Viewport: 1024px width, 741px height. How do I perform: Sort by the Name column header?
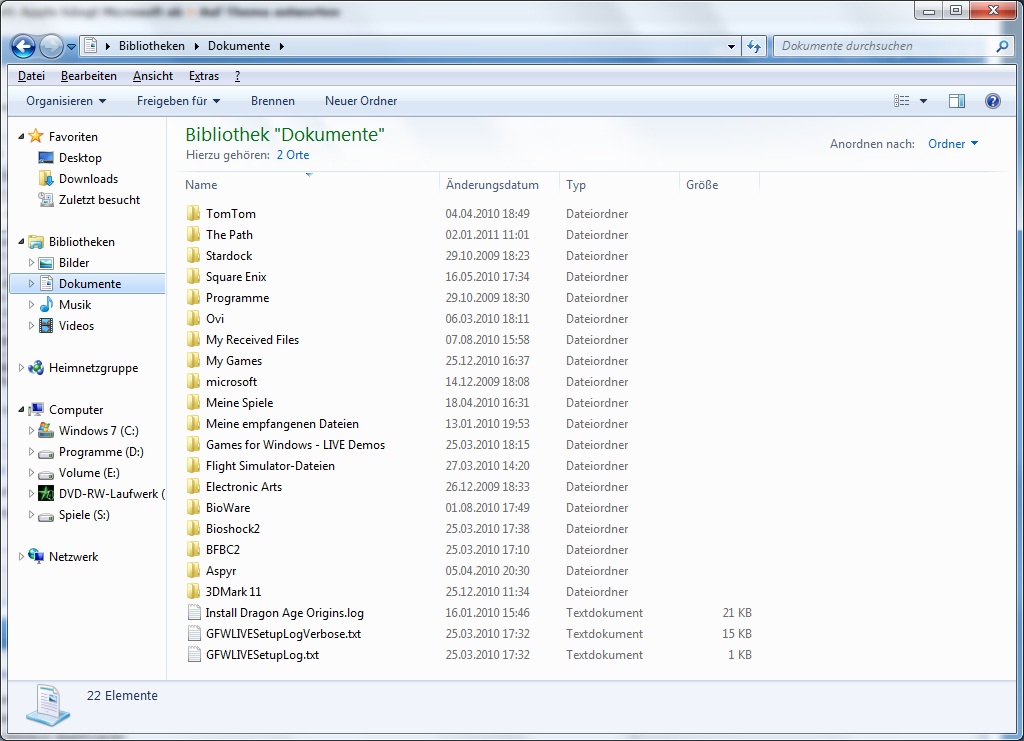[x=309, y=185]
